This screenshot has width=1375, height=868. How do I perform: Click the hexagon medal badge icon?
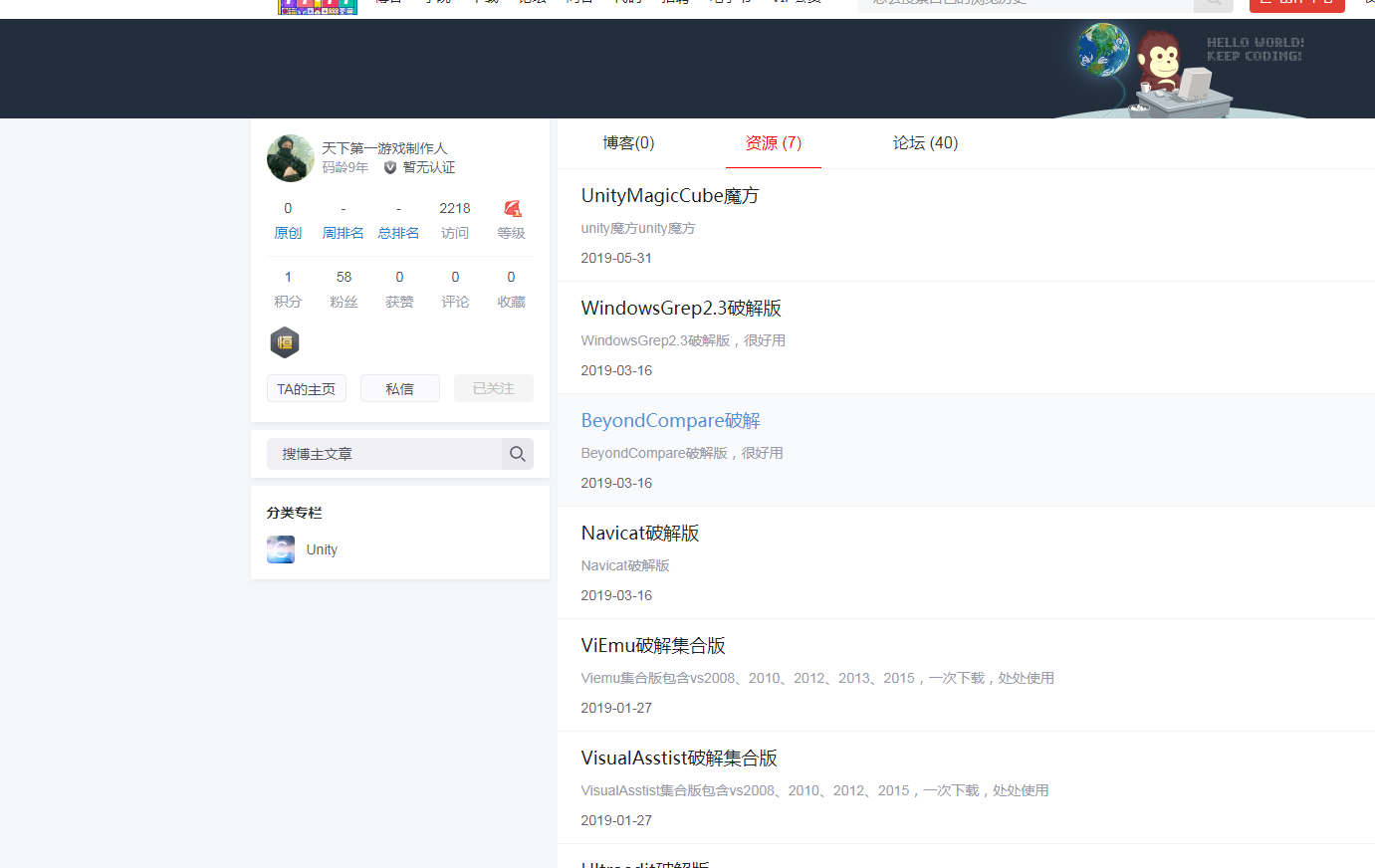click(x=285, y=342)
